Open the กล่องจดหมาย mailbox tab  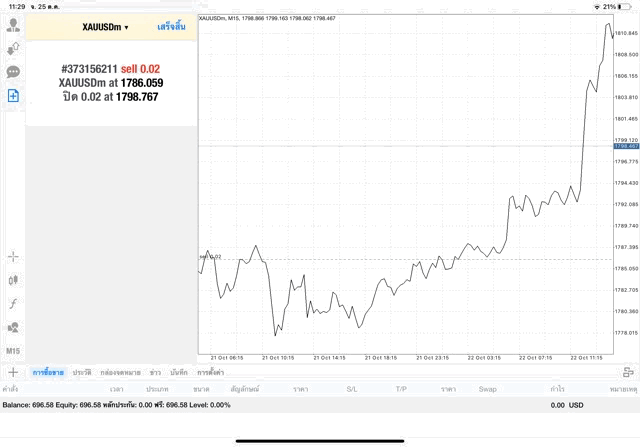click(x=121, y=372)
